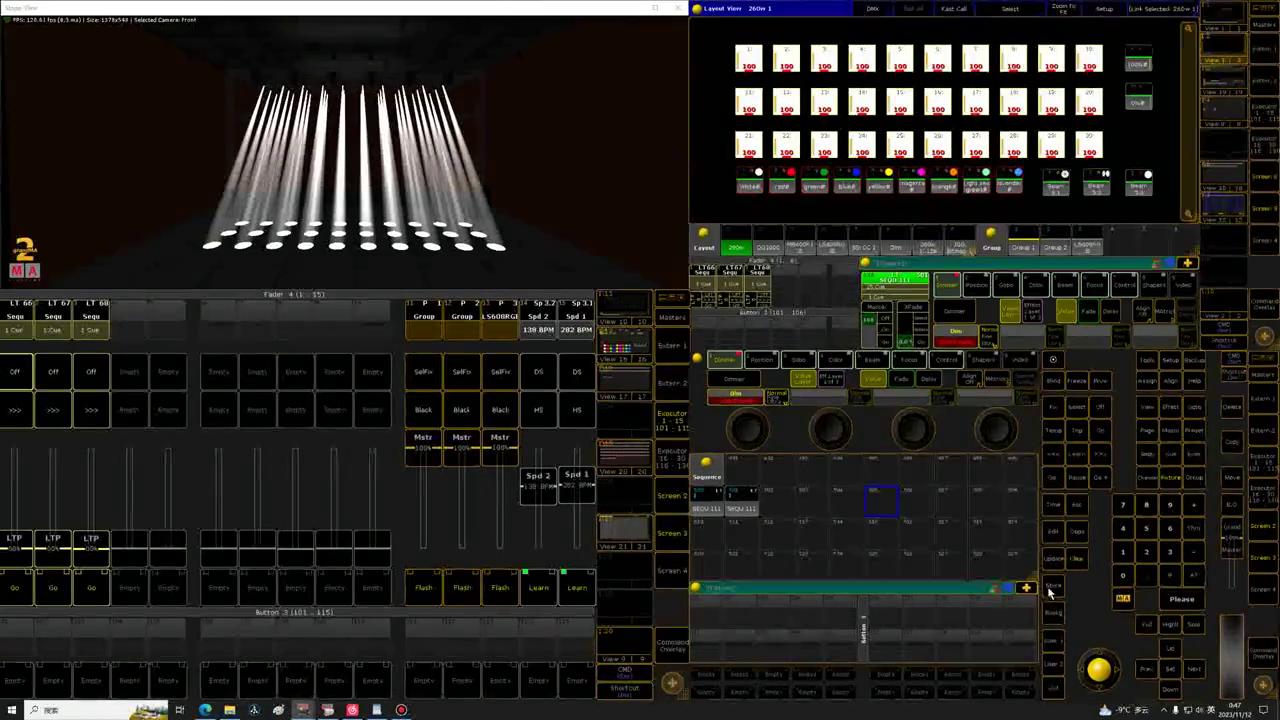This screenshot has height=720, width=1280.
Task: Click the yellow trackball at bottom right
Action: tap(1098, 670)
